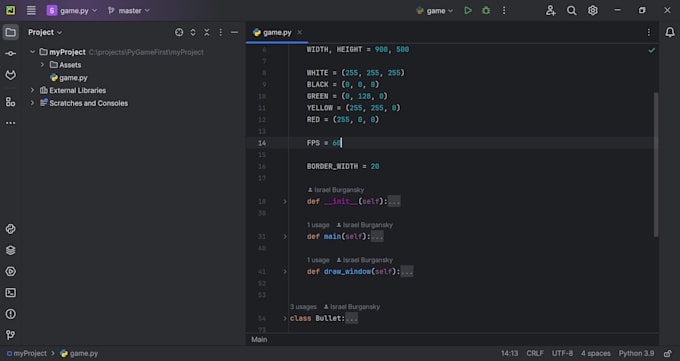Open Code With Me add-user icon
The width and height of the screenshot is (680, 361).
[x=550, y=10]
